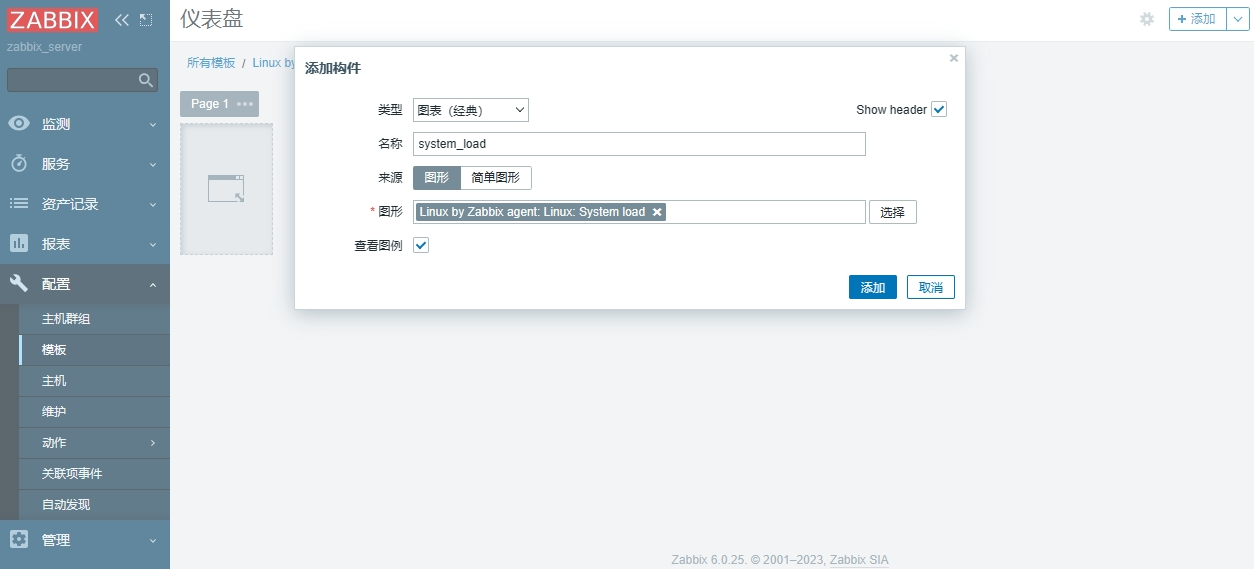This screenshot has height=569, width=1254.
Task: Toggle the 查看图例 checkbox
Action: tap(421, 245)
